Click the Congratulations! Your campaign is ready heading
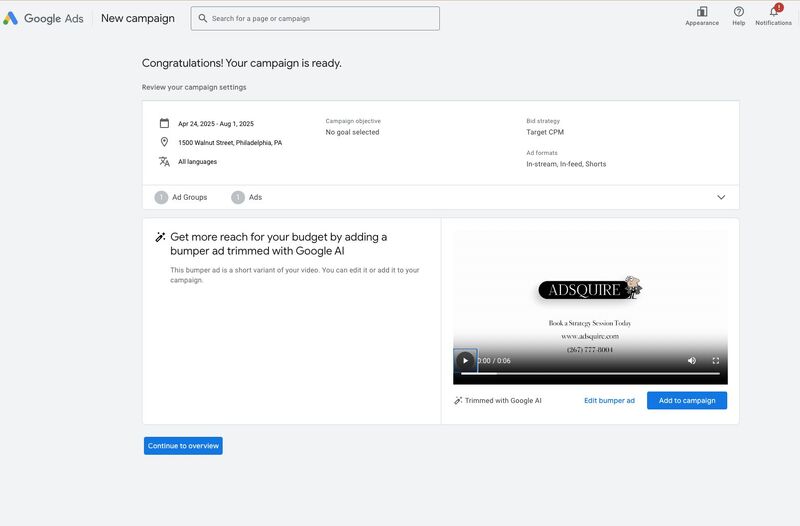800x526 pixels. click(x=242, y=63)
